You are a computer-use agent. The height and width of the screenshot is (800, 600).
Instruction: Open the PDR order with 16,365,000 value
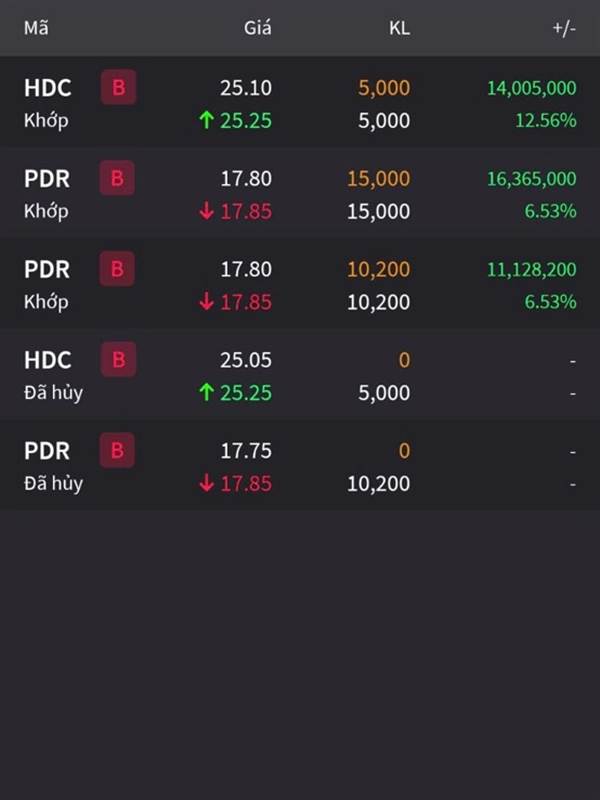300,193
